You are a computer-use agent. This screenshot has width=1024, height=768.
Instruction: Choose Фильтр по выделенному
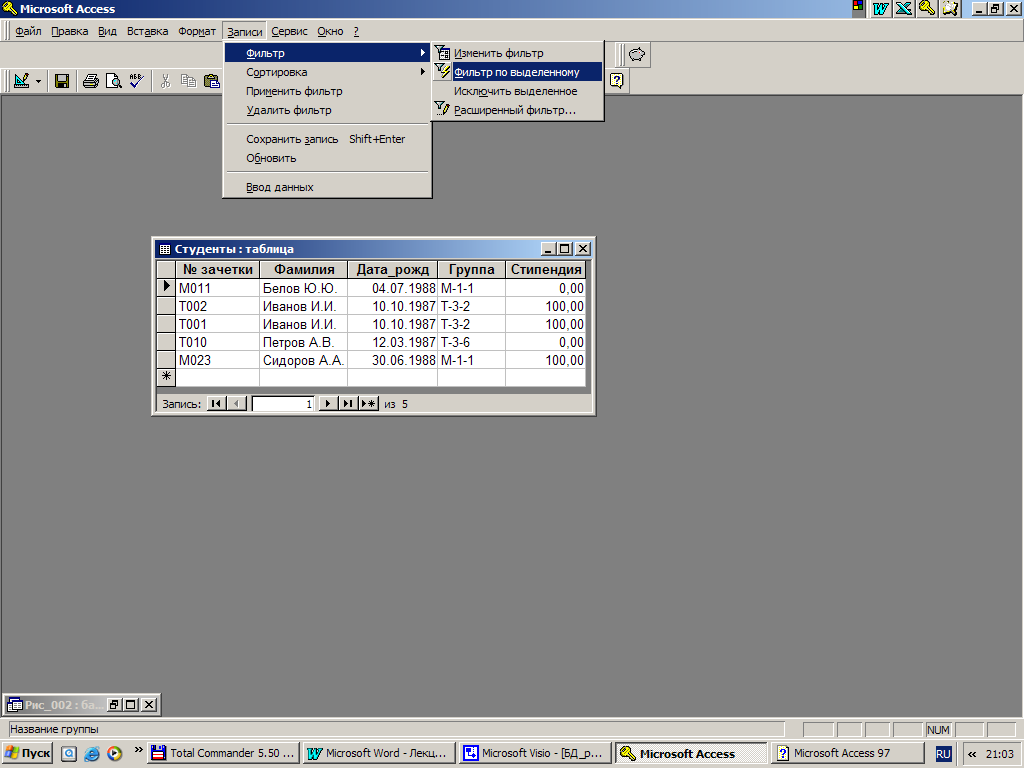pyautogui.click(x=517, y=72)
